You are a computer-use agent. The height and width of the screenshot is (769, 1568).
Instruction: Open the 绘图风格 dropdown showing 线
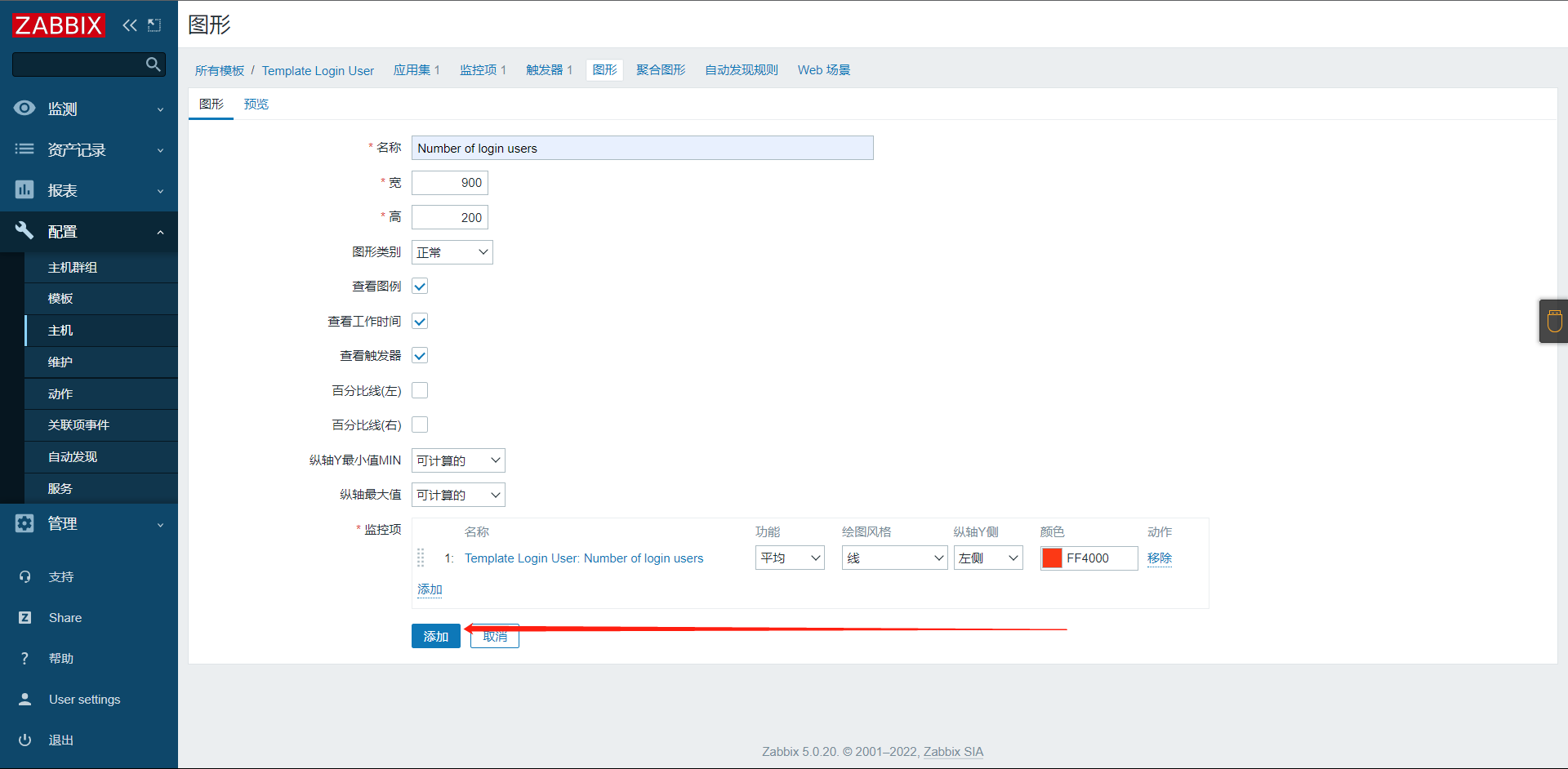894,558
